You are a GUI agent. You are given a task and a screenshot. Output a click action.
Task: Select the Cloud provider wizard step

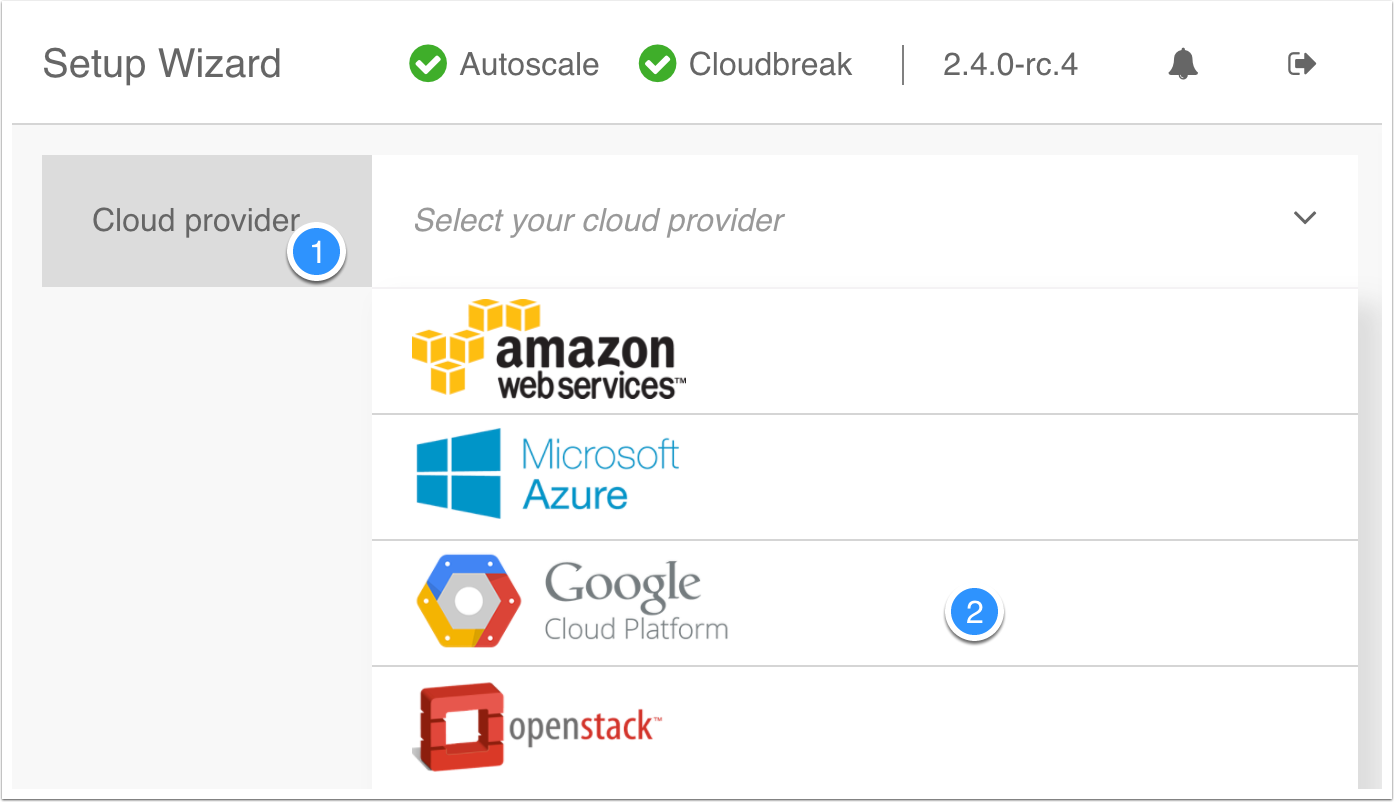[x=195, y=220]
